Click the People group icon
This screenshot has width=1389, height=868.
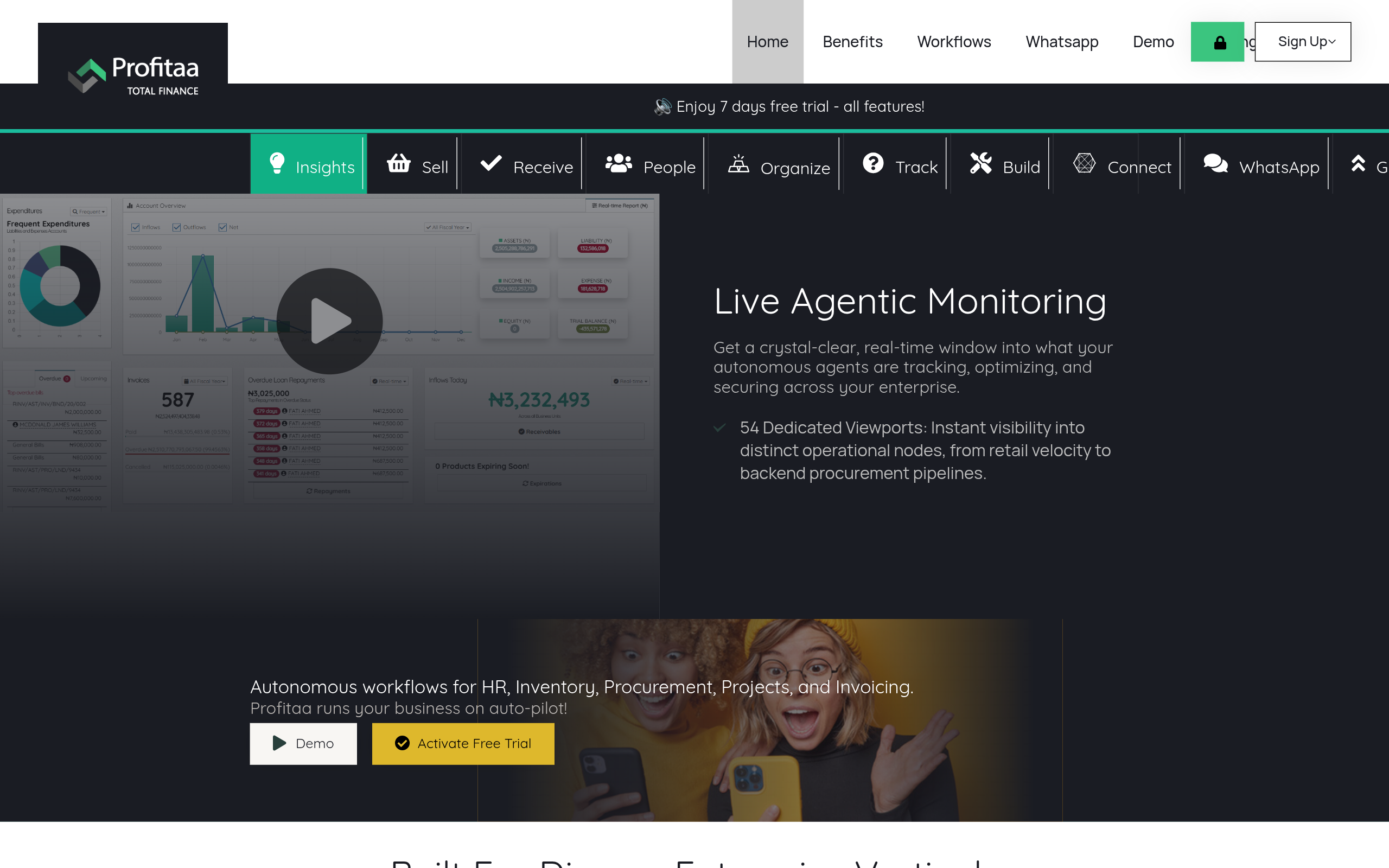619,164
